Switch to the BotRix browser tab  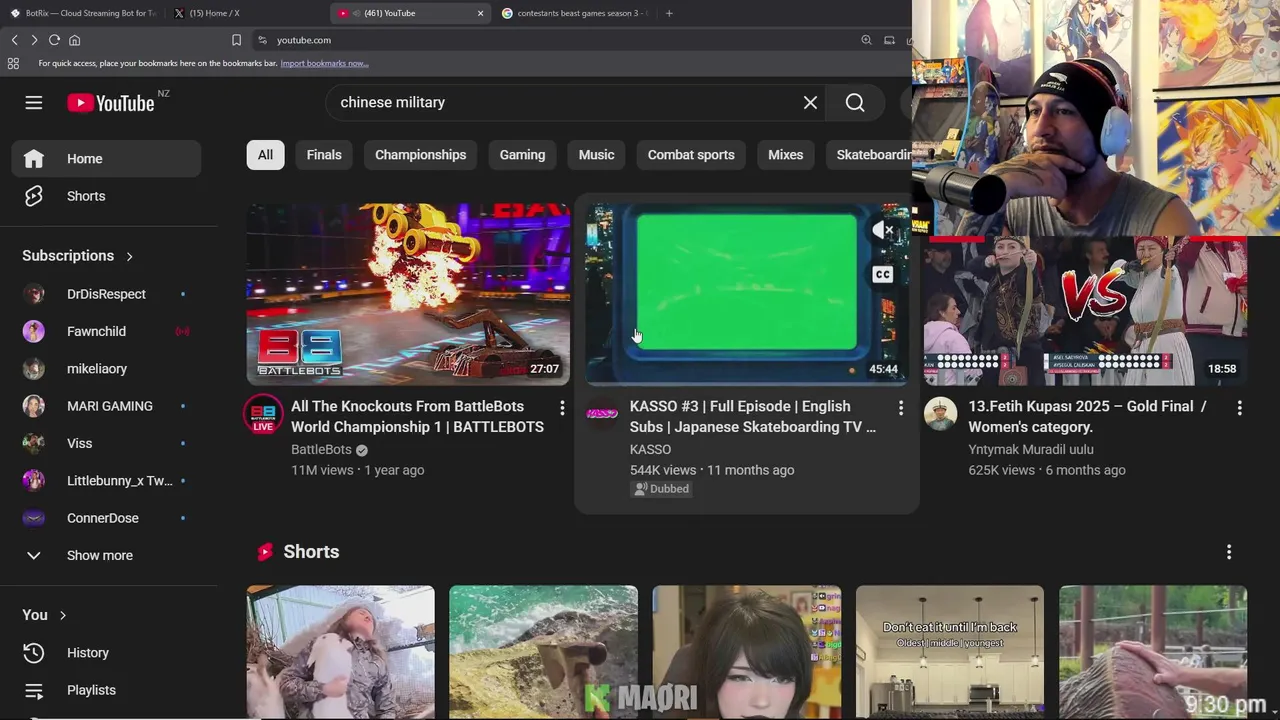point(83,13)
